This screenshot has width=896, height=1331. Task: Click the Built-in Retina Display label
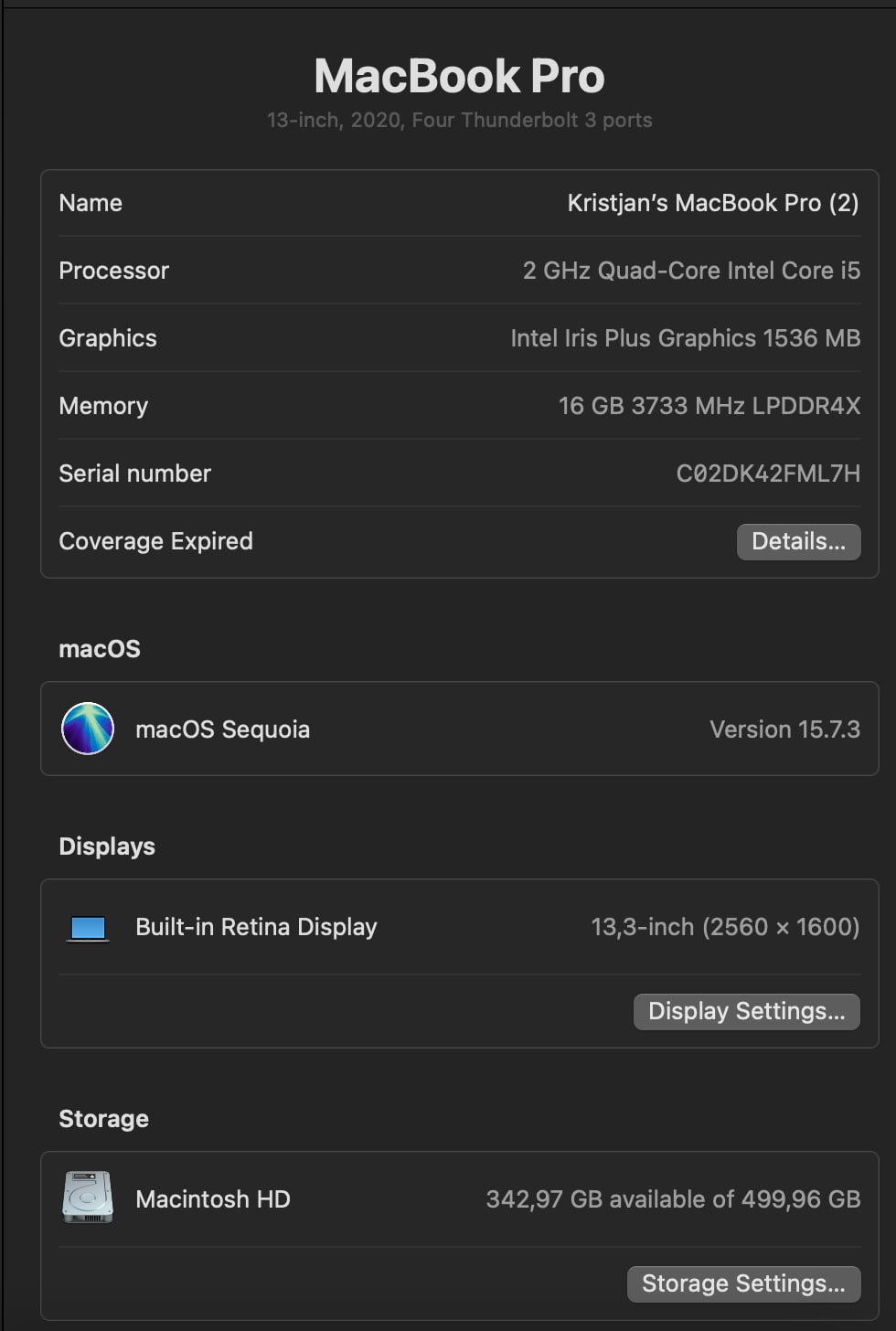pyautogui.click(x=256, y=927)
